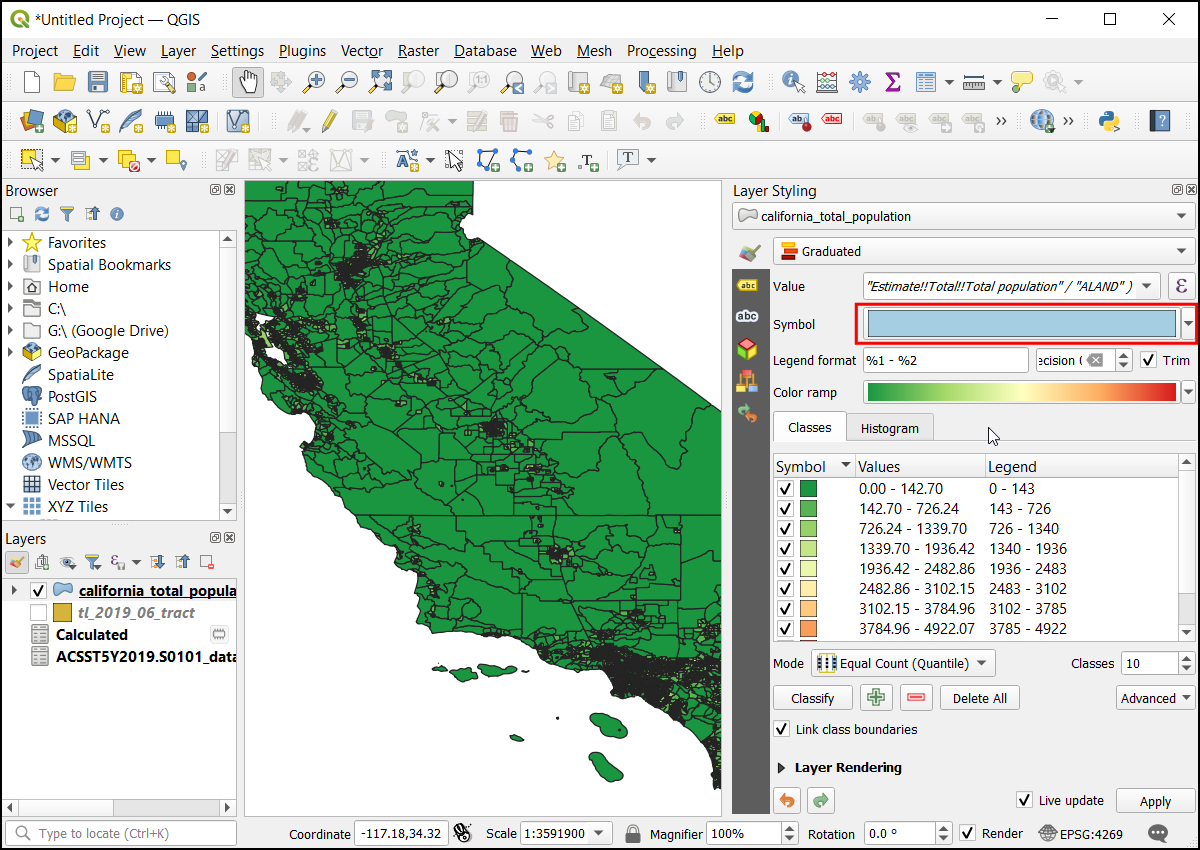This screenshot has width=1200, height=850.
Task: Click the Delete All button
Action: (x=979, y=698)
